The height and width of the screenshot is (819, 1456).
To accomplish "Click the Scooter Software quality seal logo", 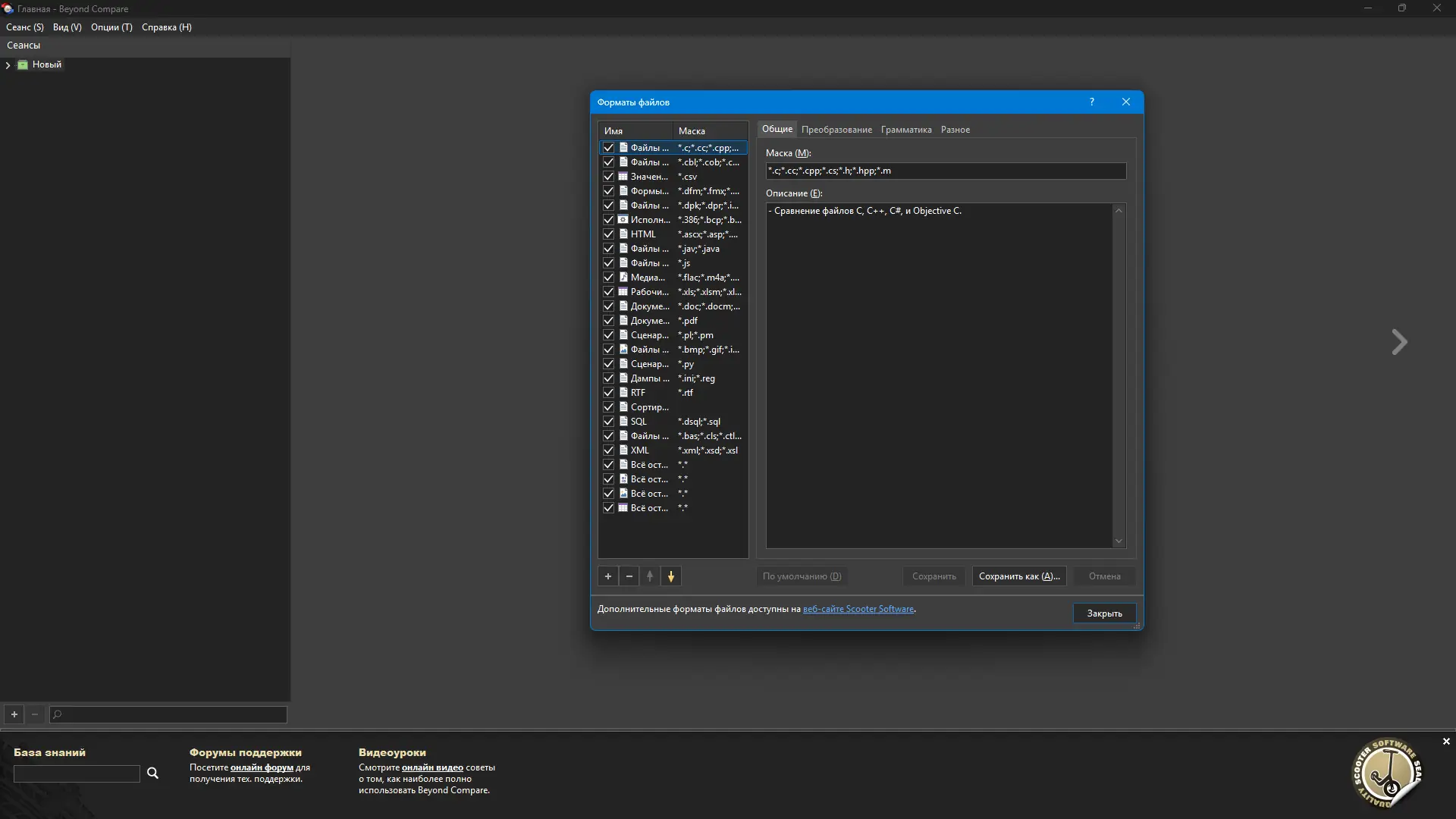I will pyautogui.click(x=1387, y=773).
